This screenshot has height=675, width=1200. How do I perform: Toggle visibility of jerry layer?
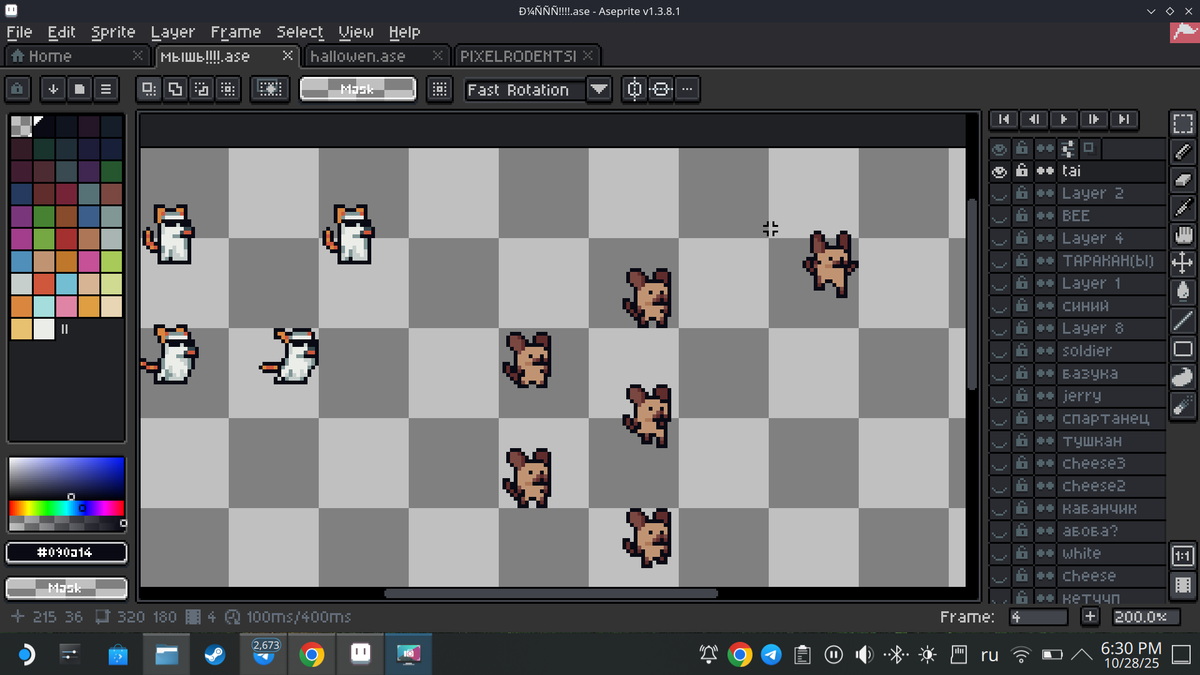(999, 396)
